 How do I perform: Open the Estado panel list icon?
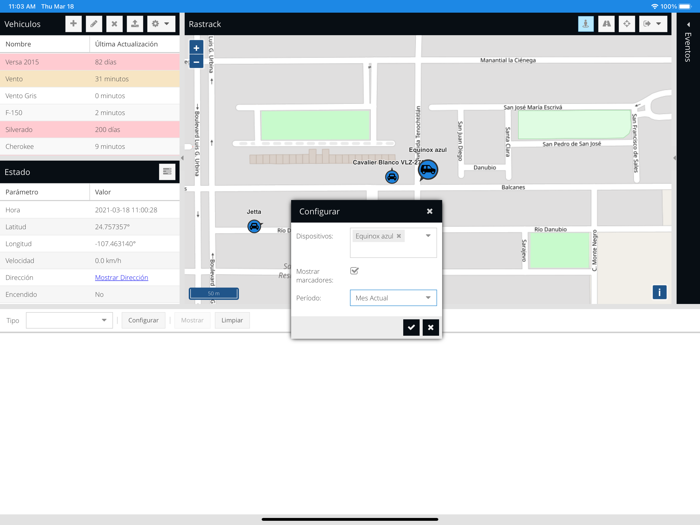click(167, 171)
